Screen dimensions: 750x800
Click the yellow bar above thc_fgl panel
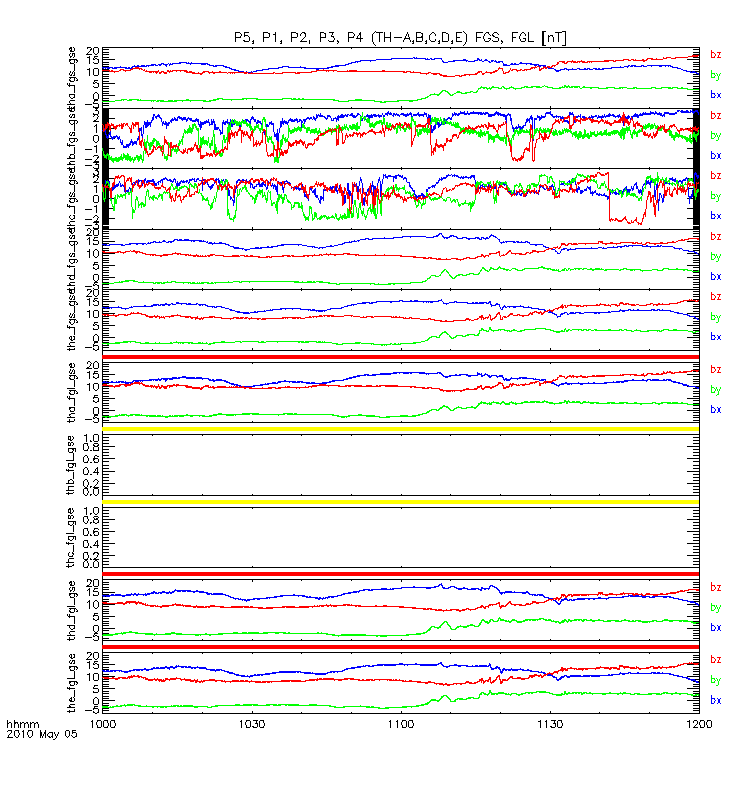(401, 502)
